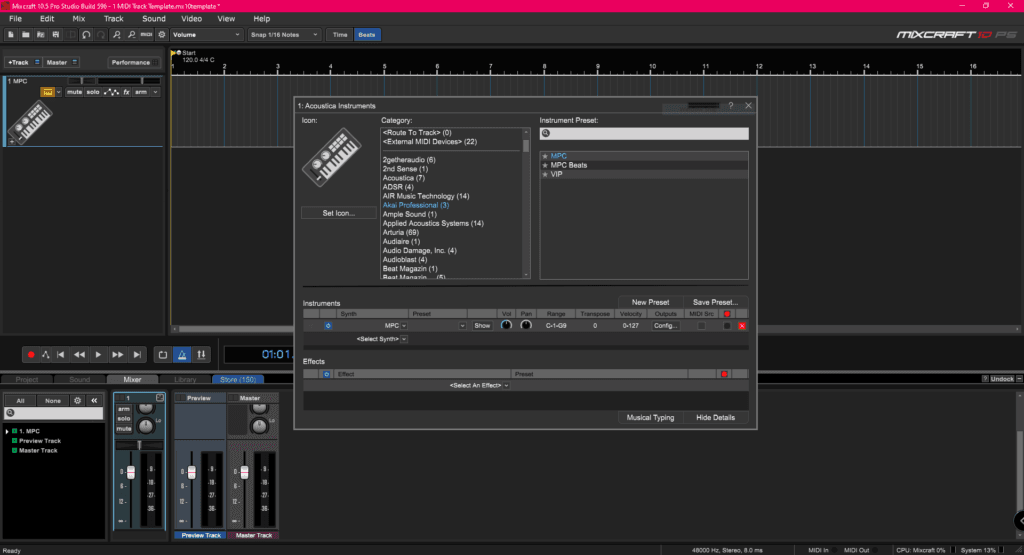Click the Open Project folder icon
This screenshot has width=1024, height=555.
[25, 35]
